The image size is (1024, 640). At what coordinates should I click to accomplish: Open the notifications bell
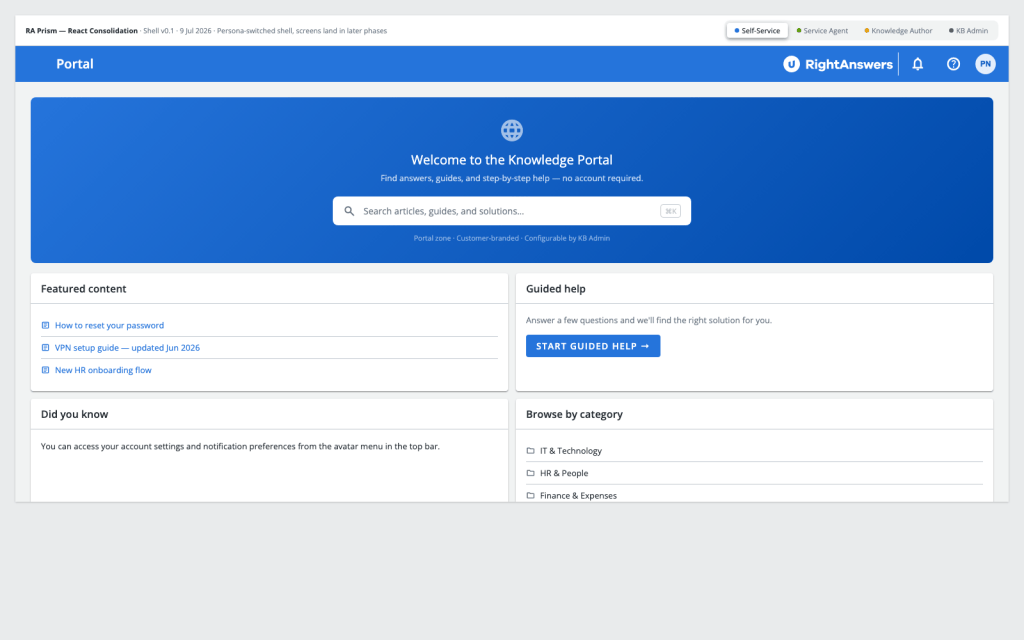pyautogui.click(x=918, y=64)
